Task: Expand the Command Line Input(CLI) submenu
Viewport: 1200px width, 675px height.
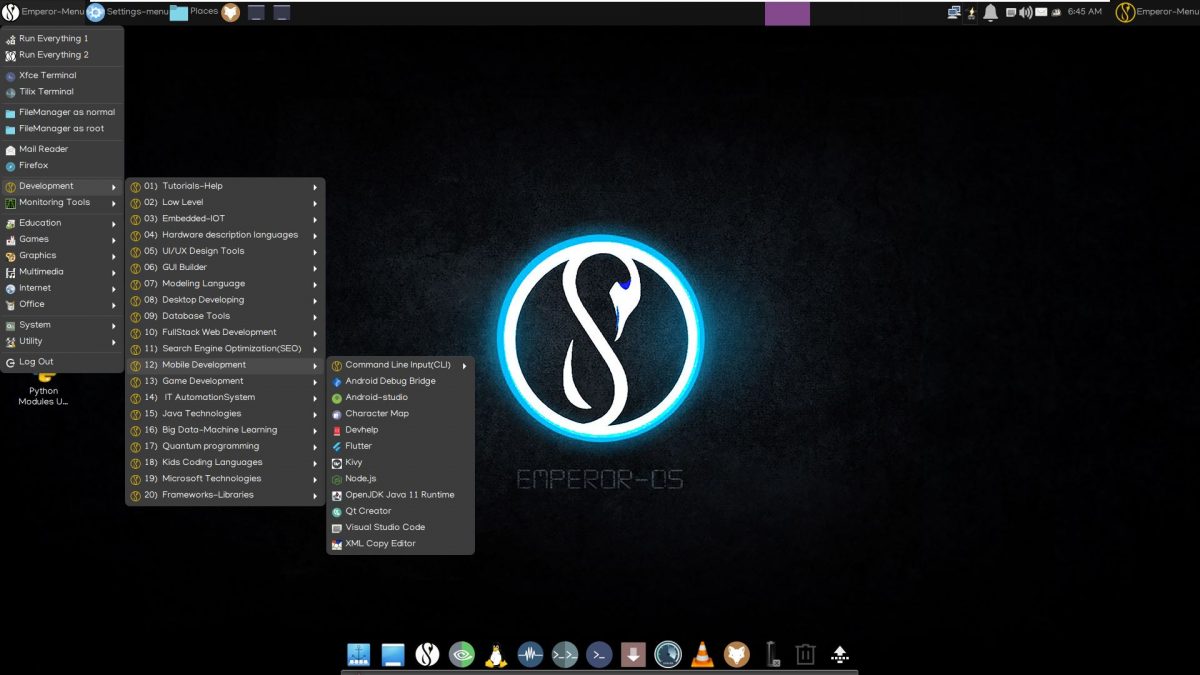Action: point(398,365)
